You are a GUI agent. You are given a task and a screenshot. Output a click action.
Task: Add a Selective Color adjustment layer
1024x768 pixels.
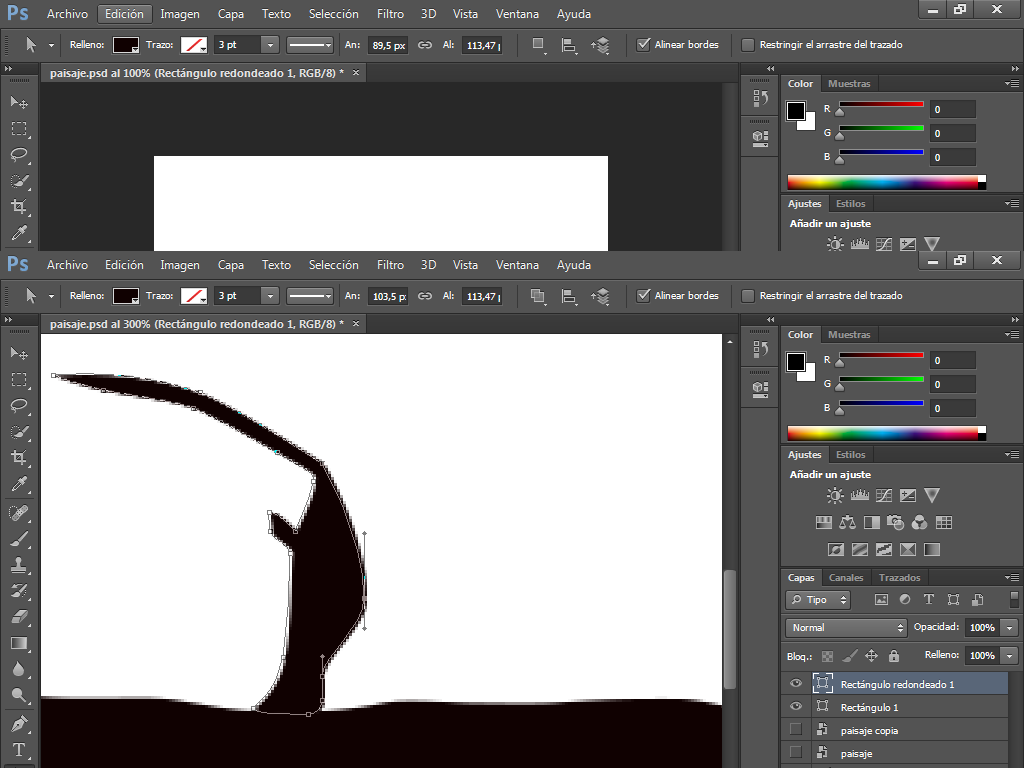tap(908, 549)
